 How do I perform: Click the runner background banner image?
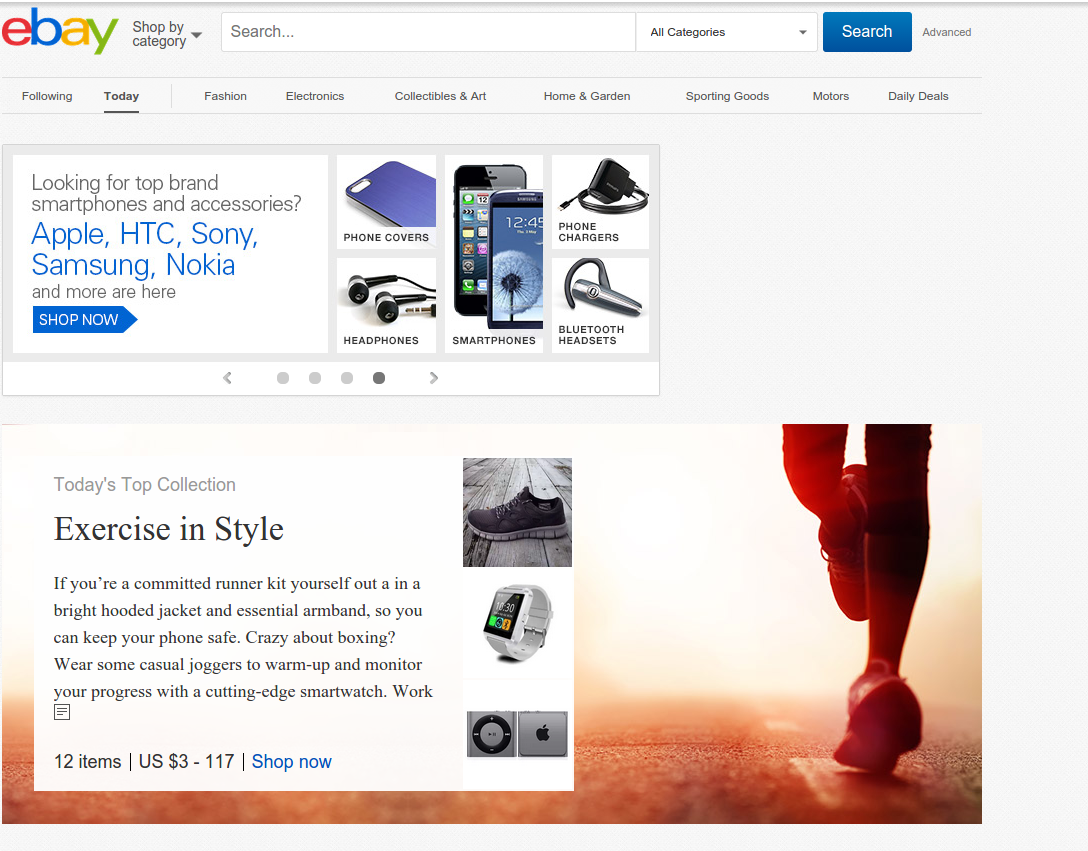click(x=777, y=624)
